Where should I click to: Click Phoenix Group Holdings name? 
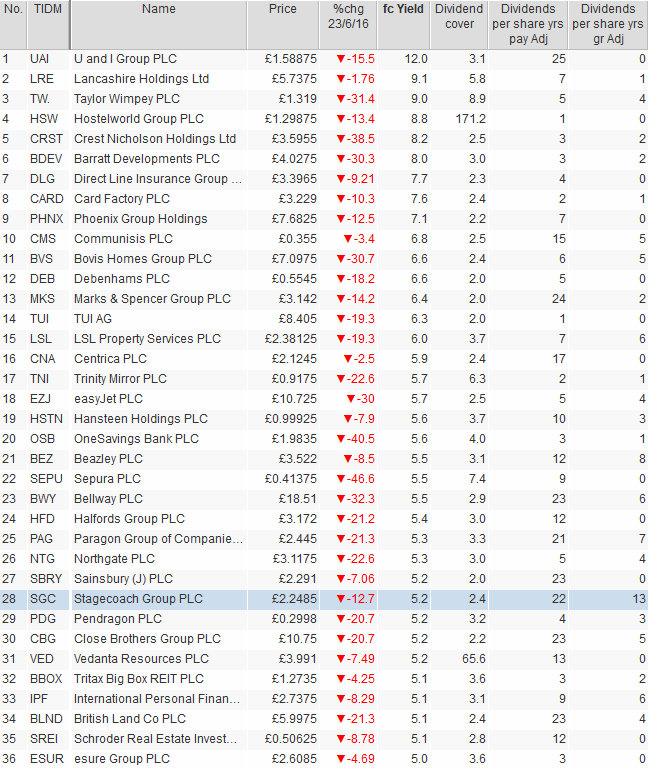141,219
